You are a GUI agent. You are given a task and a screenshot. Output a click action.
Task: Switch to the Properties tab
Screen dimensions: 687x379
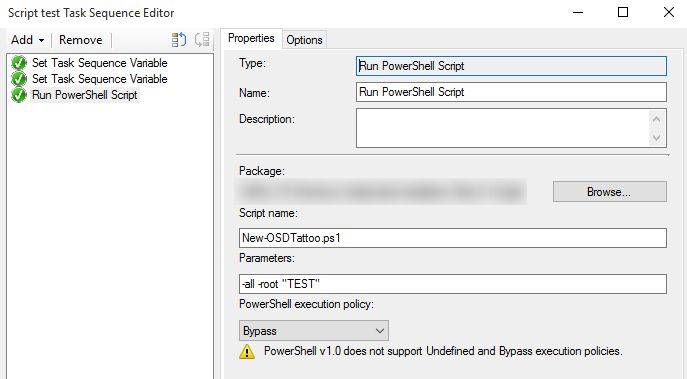pyautogui.click(x=251, y=38)
